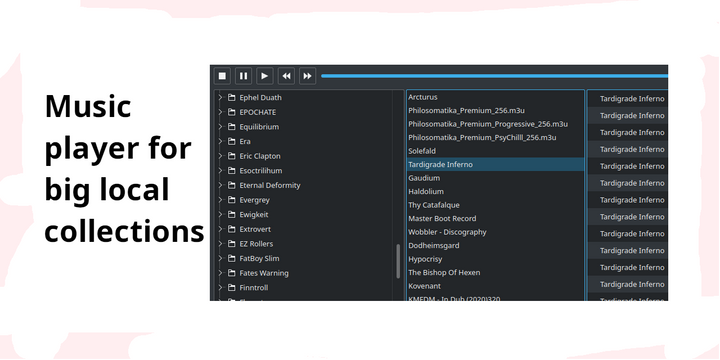Click the EZ Rollers folder icon
The height and width of the screenshot is (360, 720).
231,244
